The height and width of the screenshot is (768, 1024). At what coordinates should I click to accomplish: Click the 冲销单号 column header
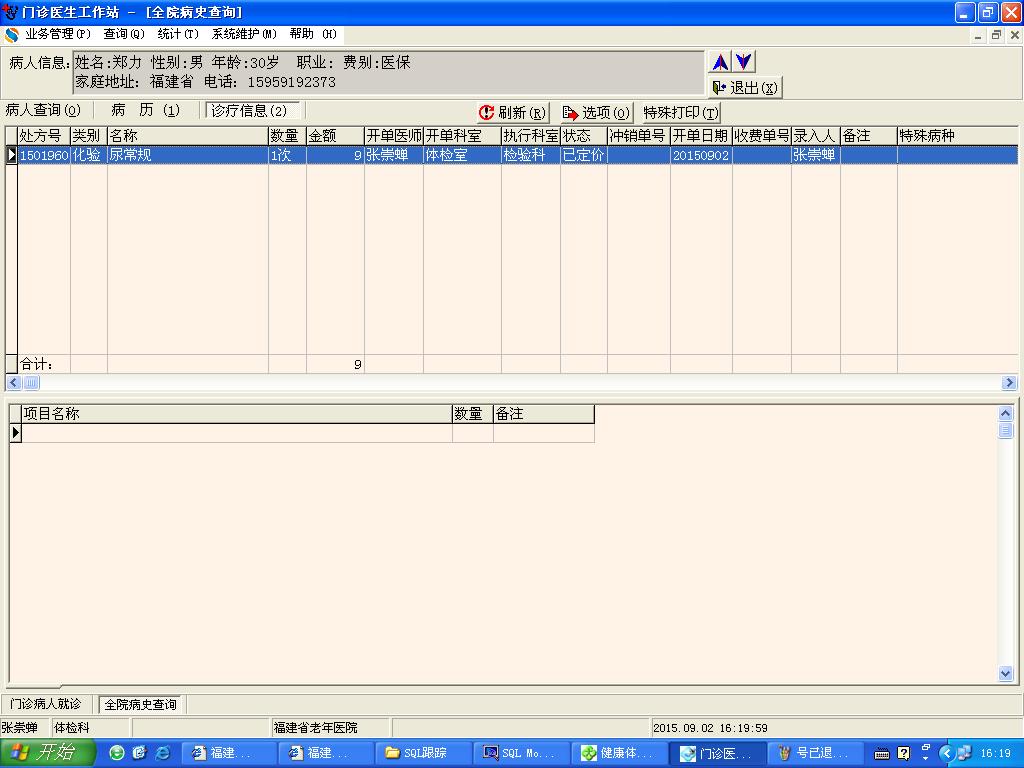click(639, 136)
